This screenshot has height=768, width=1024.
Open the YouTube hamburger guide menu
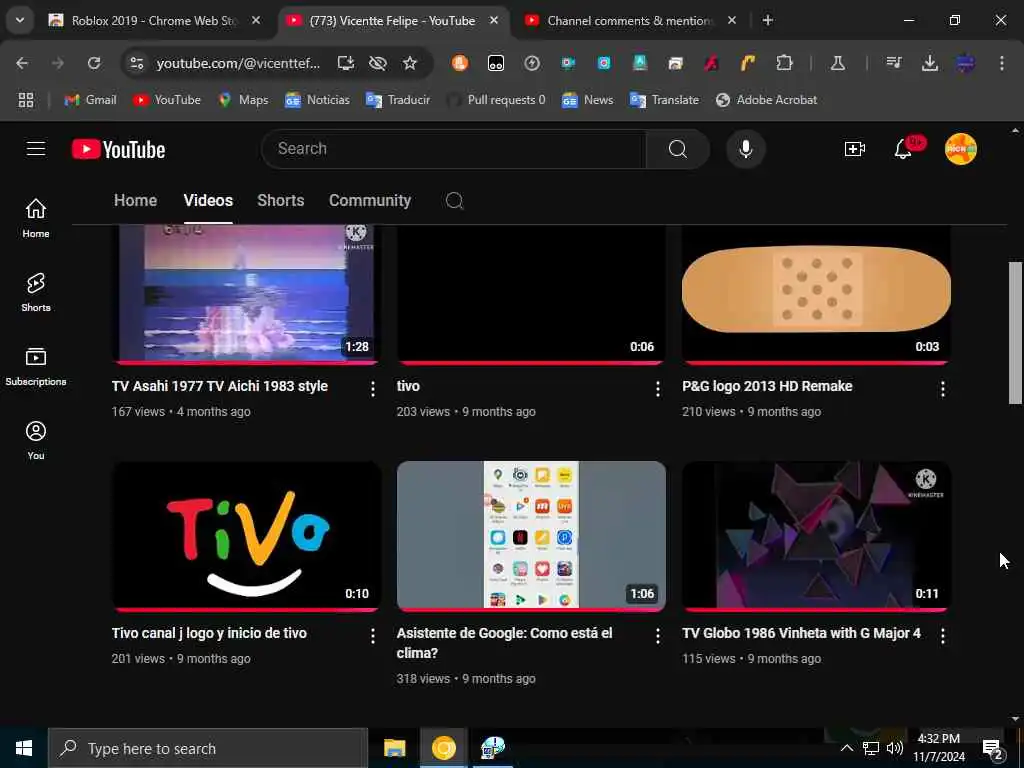pos(36,149)
